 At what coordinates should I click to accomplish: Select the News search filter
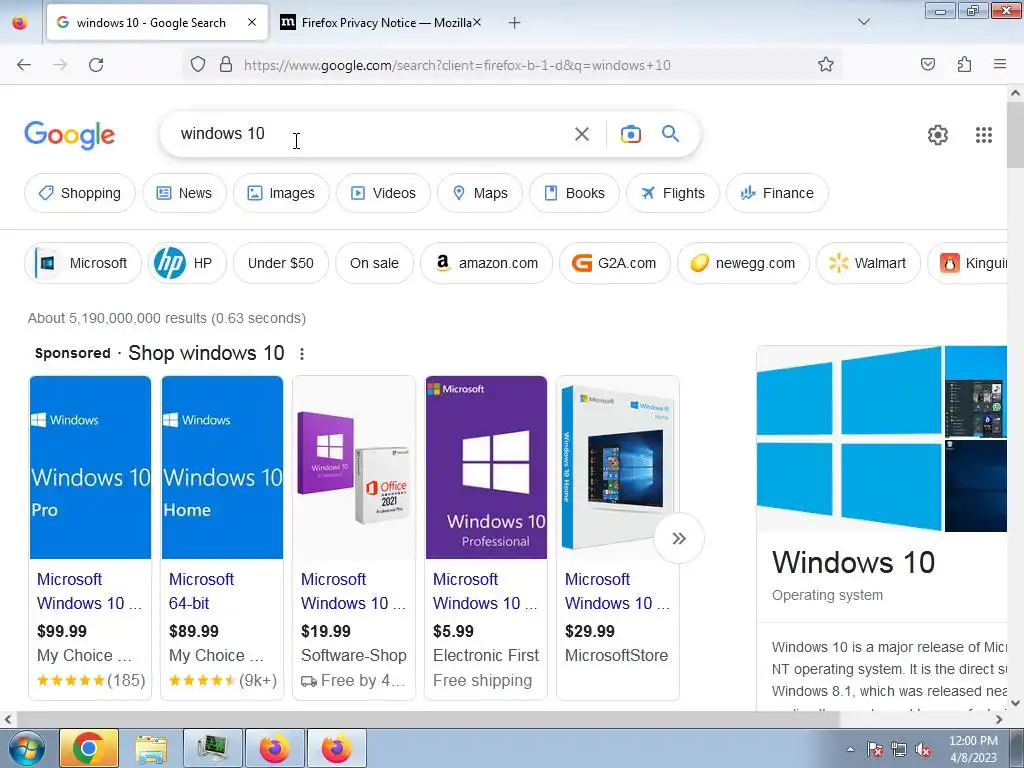(184, 193)
